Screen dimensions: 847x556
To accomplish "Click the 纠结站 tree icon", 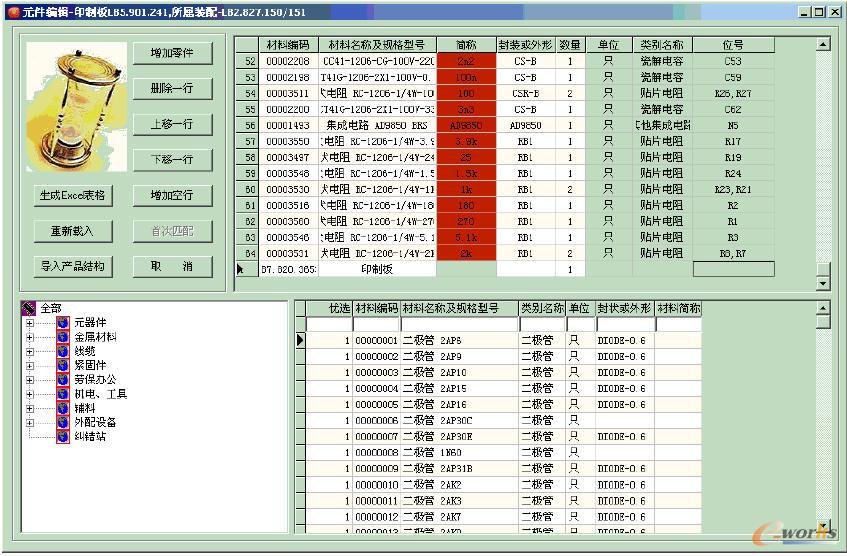I will 62,437.
